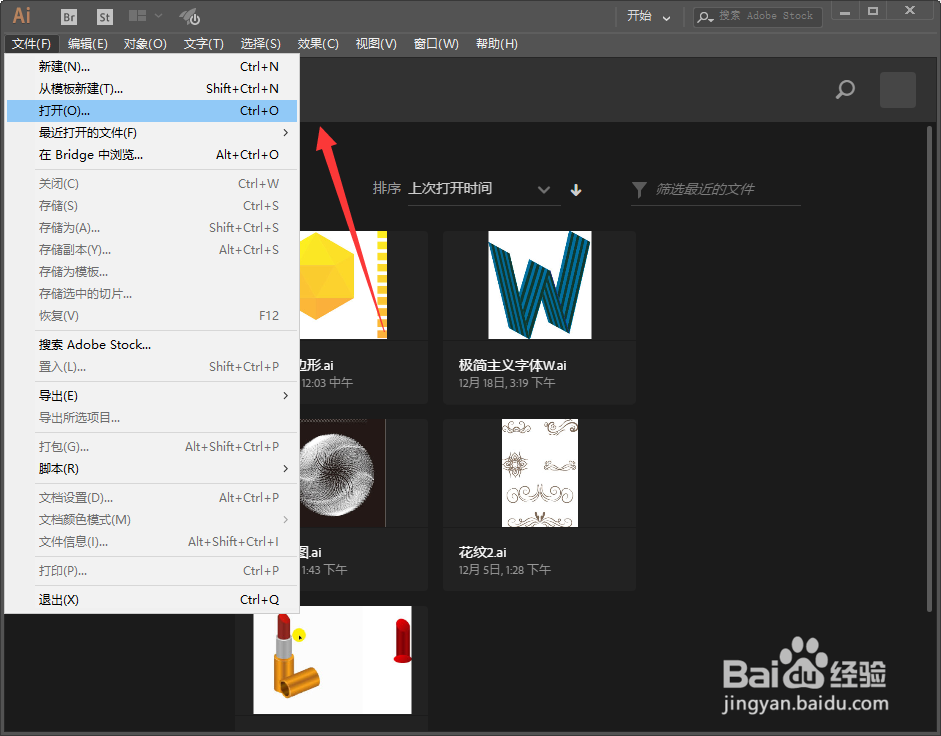The height and width of the screenshot is (736, 941).
Task: Select 打开(O)... menu item
Action: point(152,110)
